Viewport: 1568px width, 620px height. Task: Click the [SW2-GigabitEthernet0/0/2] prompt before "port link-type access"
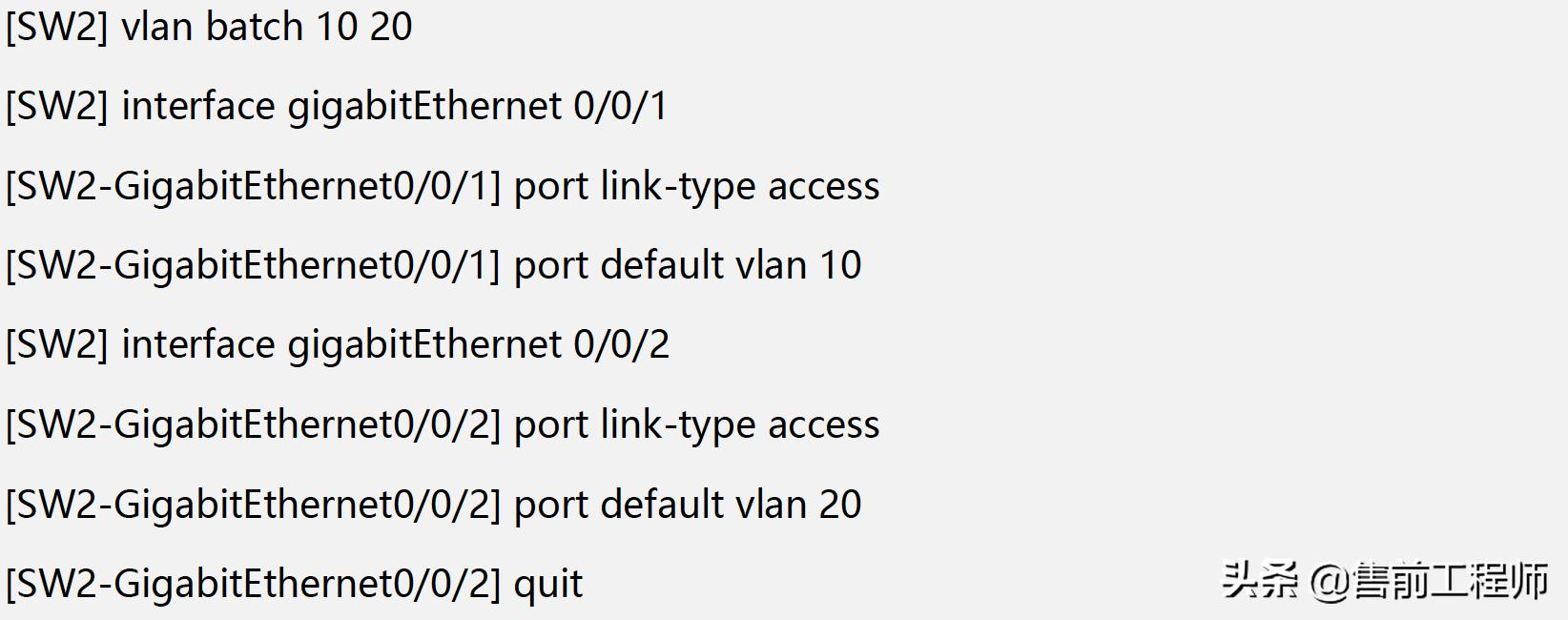253,424
